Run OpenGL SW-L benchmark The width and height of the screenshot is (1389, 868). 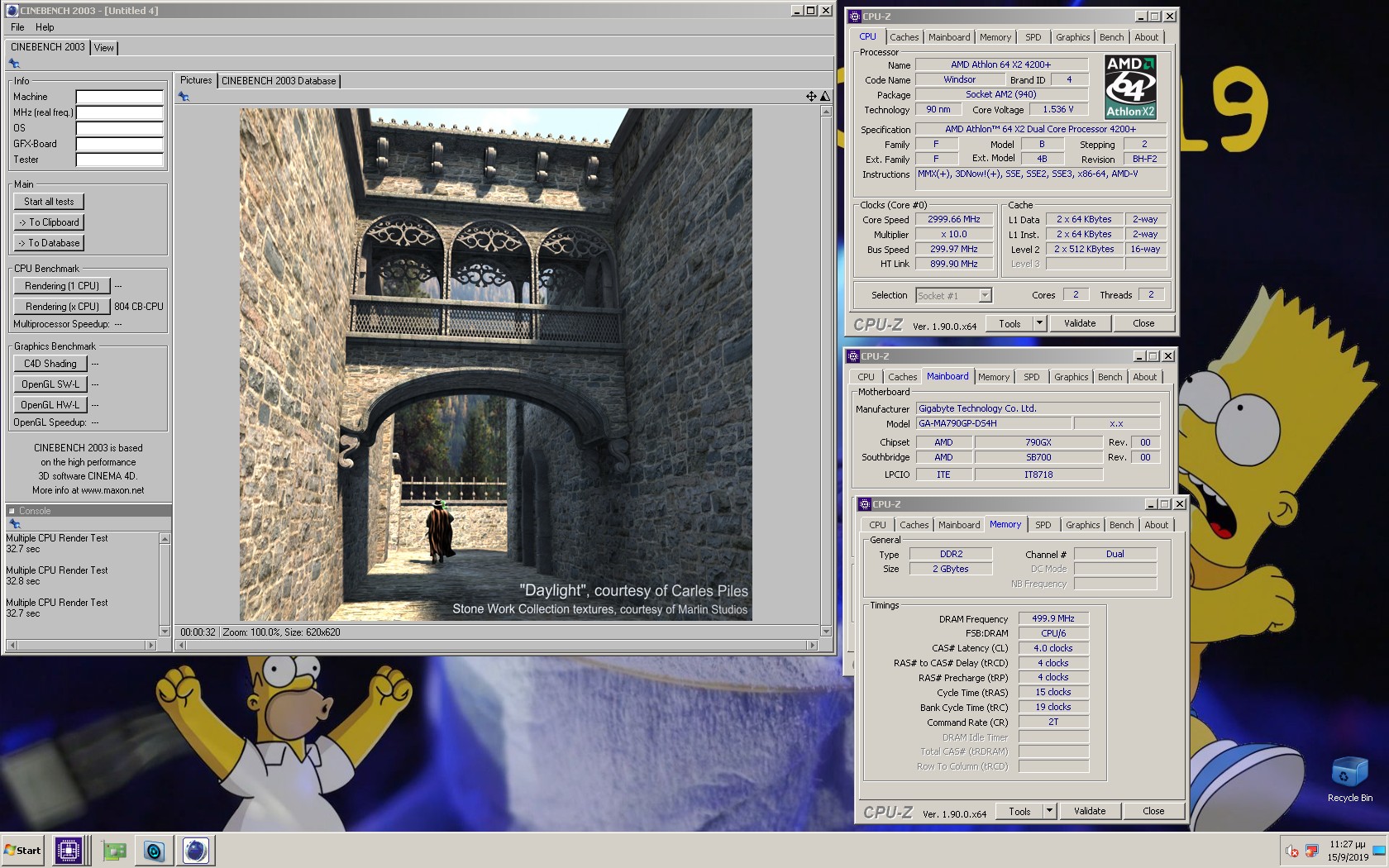point(50,384)
